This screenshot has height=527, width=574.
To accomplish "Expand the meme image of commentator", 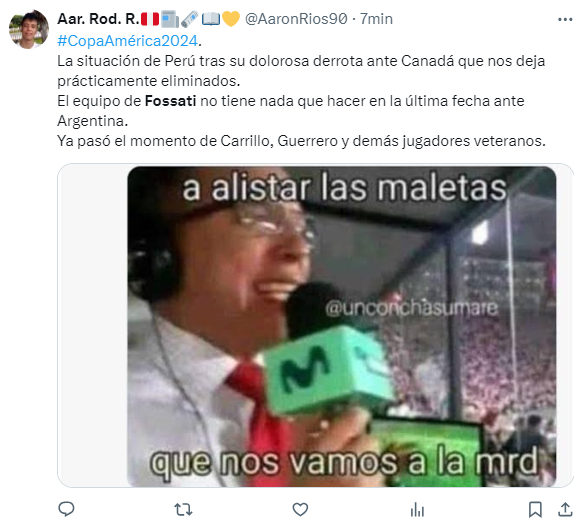I will pyautogui.click(x=342, y=326).
